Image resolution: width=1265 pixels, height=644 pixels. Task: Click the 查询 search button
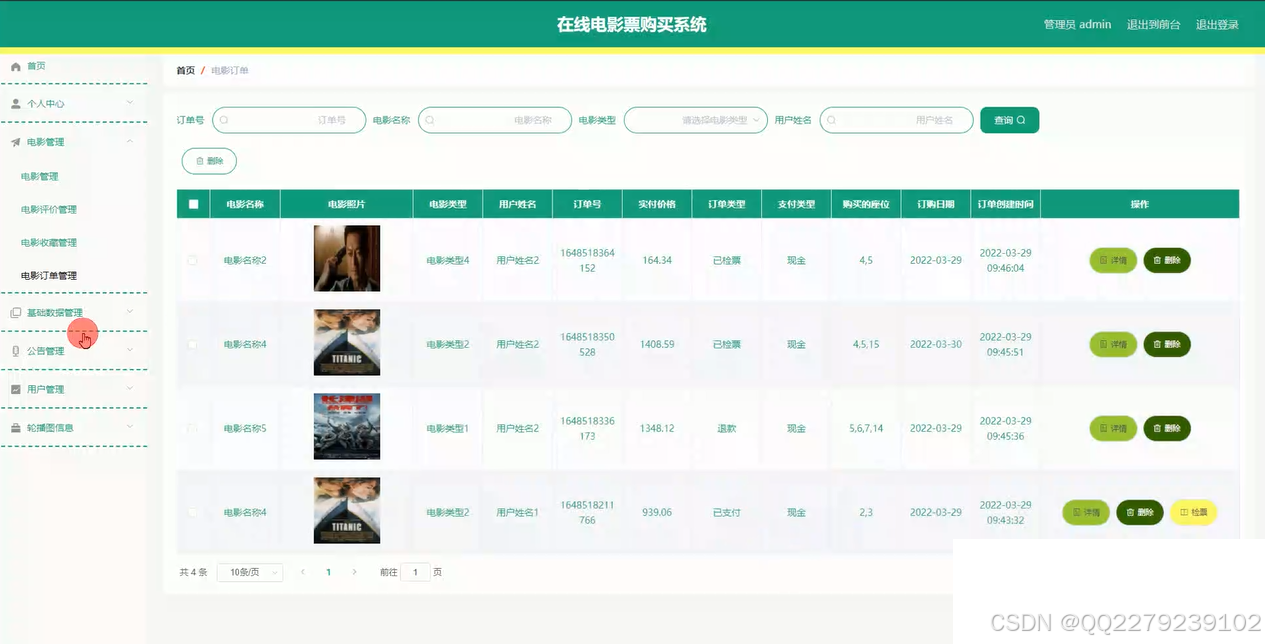(x=1009, y=119)
